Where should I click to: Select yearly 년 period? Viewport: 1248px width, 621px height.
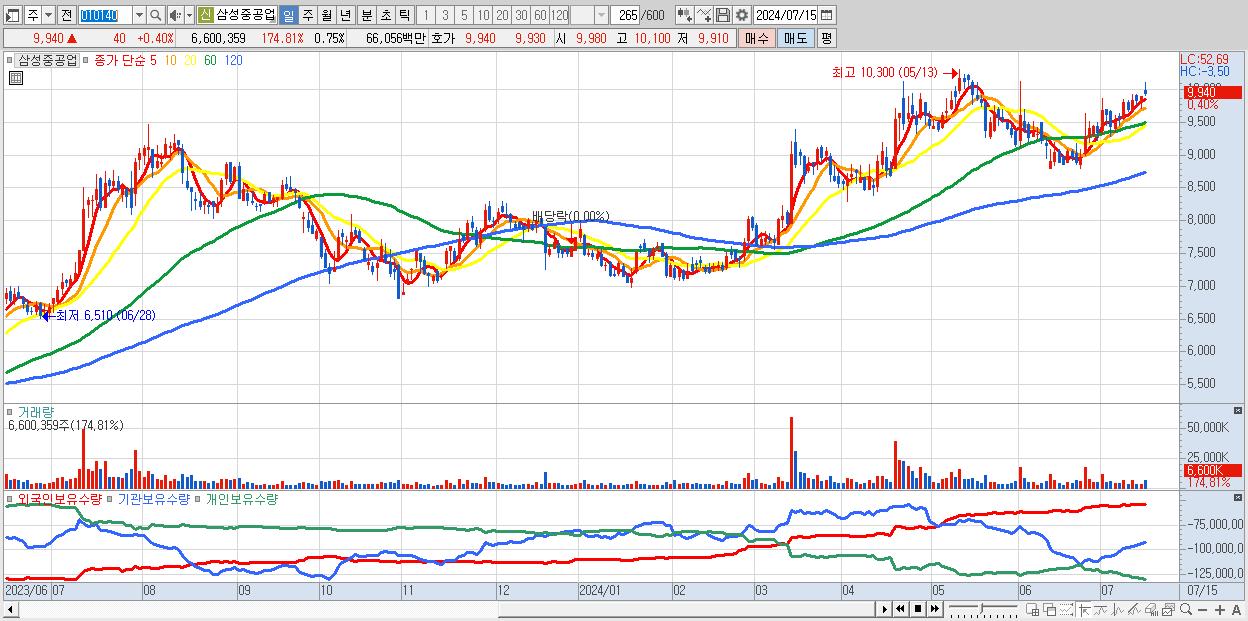345,16
